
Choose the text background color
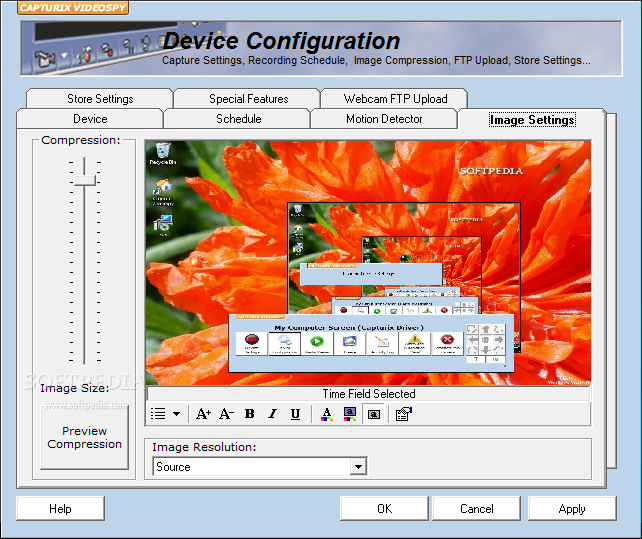tap(350, 414)
